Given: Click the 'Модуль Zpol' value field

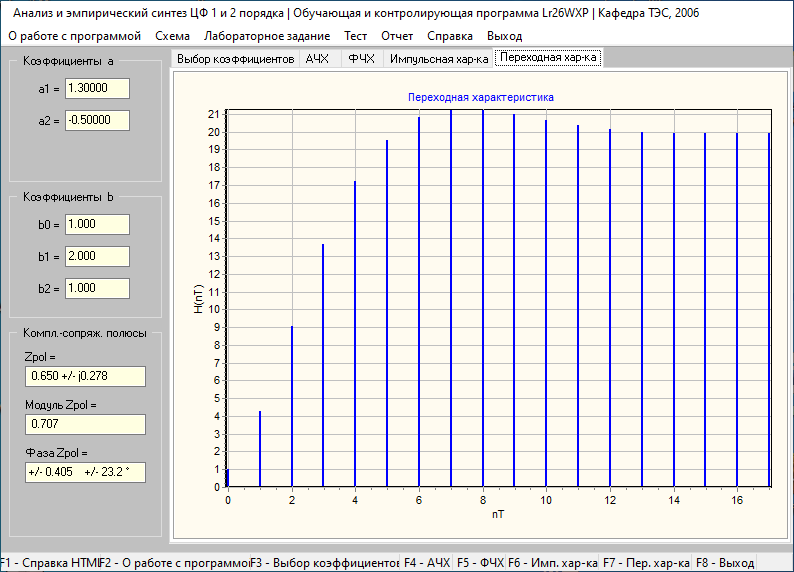Looking at the screenshot, I should pos(85,424).
